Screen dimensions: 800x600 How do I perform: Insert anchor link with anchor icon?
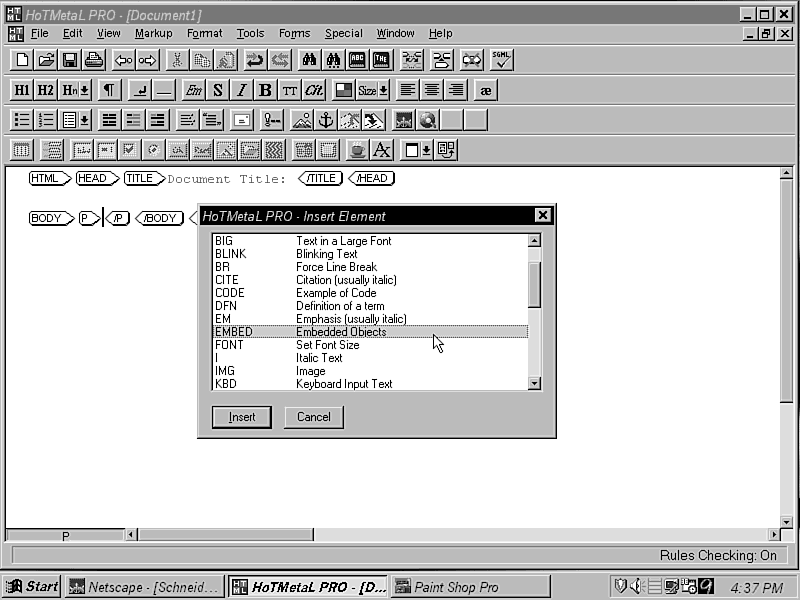tap(326, 120)
